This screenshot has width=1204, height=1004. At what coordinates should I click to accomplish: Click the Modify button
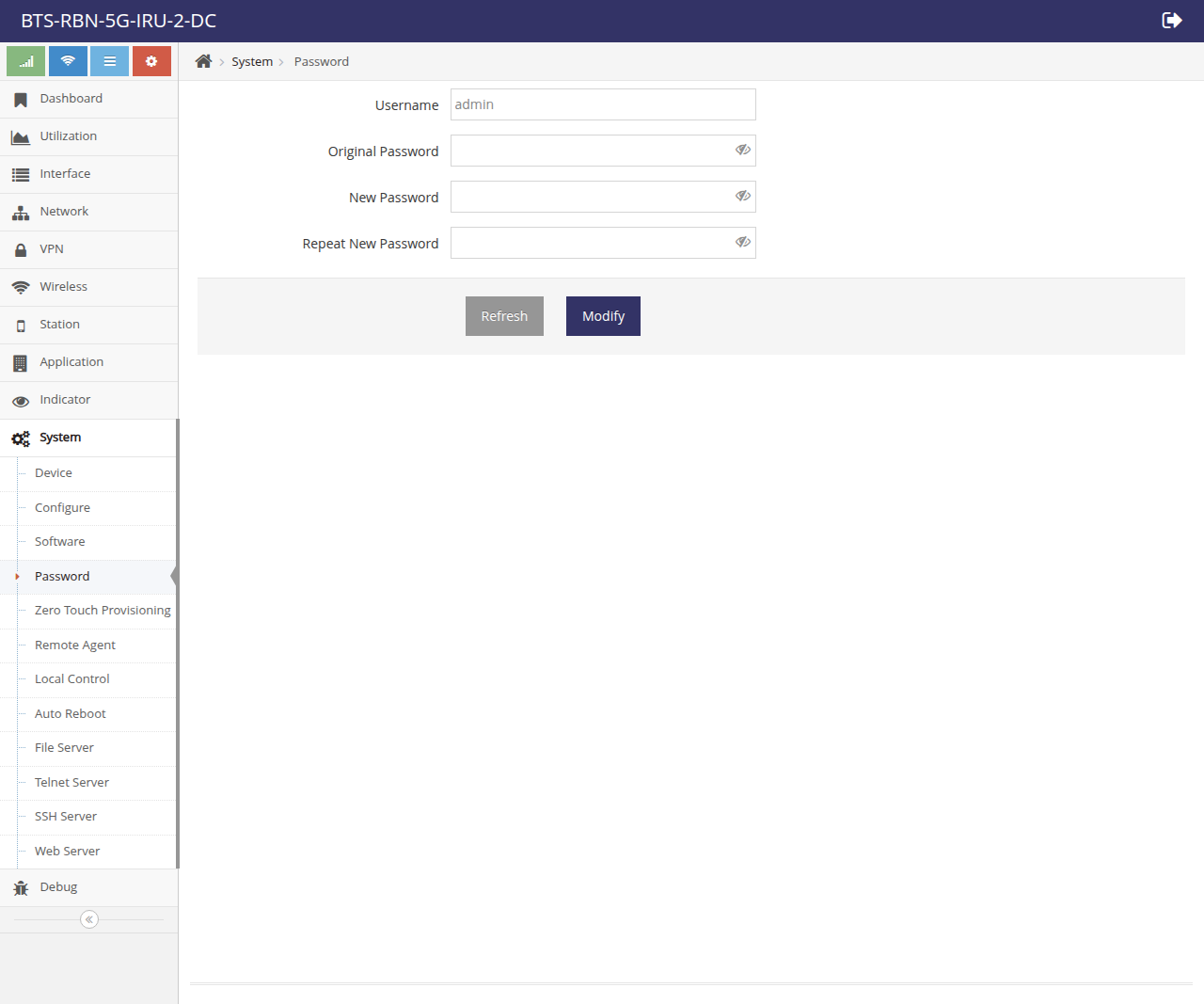tap(603, 316)
